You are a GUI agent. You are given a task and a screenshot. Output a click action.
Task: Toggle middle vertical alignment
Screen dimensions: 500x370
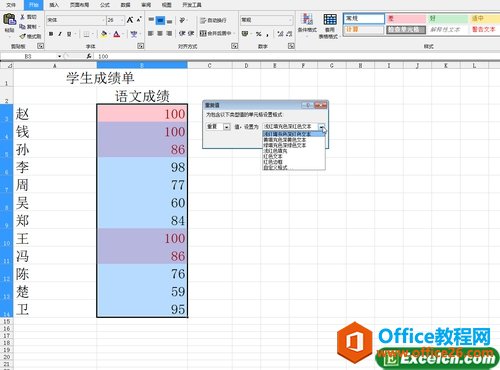pos(160,20)
